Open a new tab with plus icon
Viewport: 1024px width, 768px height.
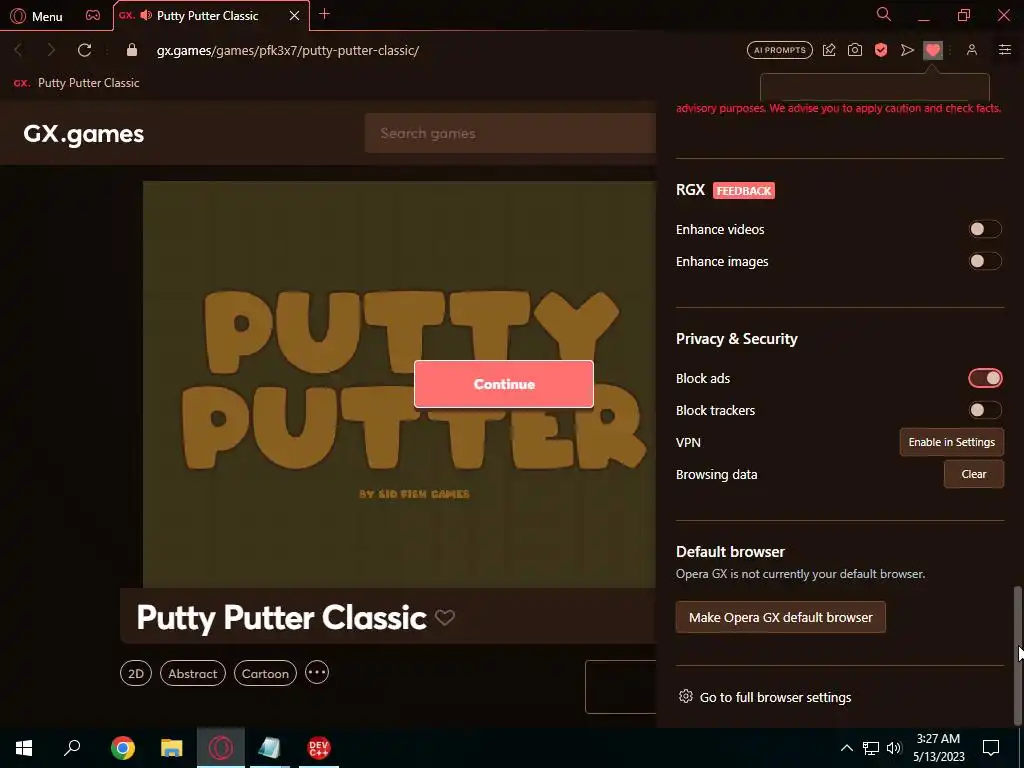pos(325,14)
